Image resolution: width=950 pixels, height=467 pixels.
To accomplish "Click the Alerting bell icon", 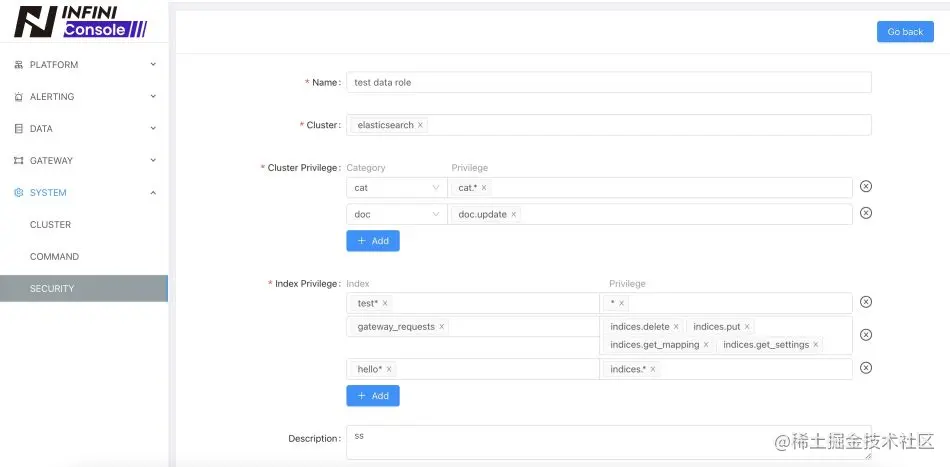I will pyautogui.click(x=18, y=97).
